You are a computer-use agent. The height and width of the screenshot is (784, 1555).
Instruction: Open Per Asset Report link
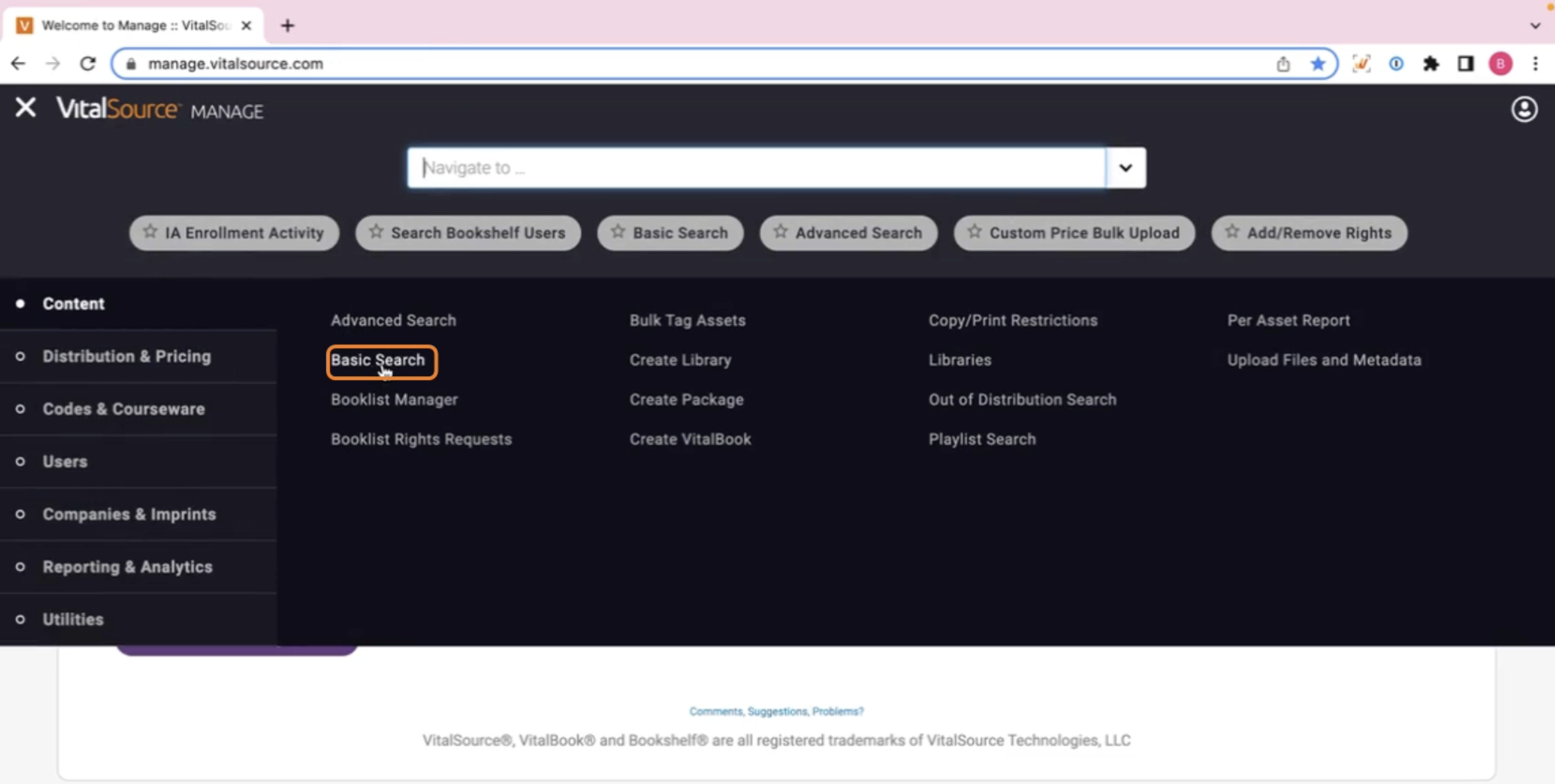click(x=1289, y=320)
